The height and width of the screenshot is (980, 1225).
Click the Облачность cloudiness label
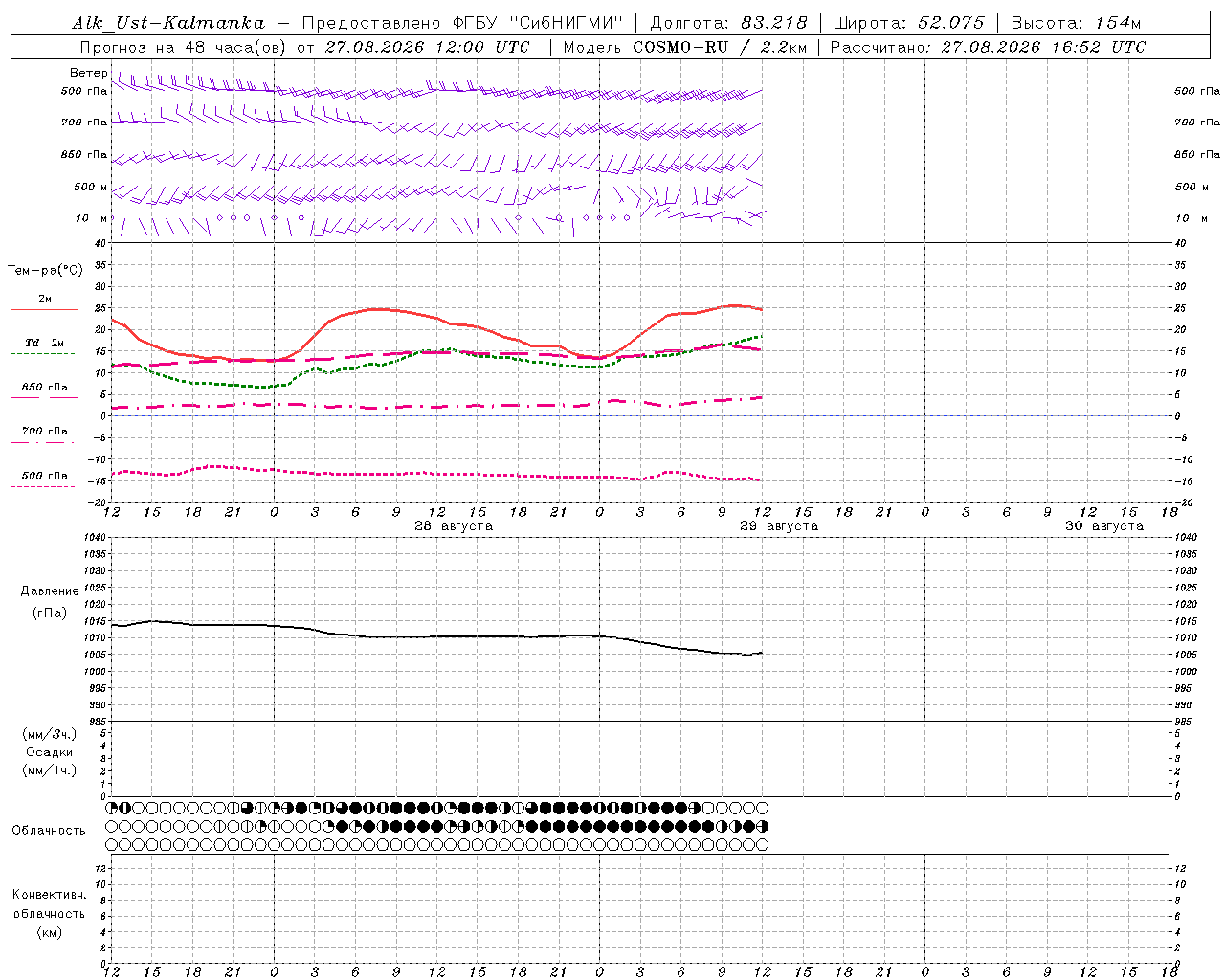click(49, 830)
